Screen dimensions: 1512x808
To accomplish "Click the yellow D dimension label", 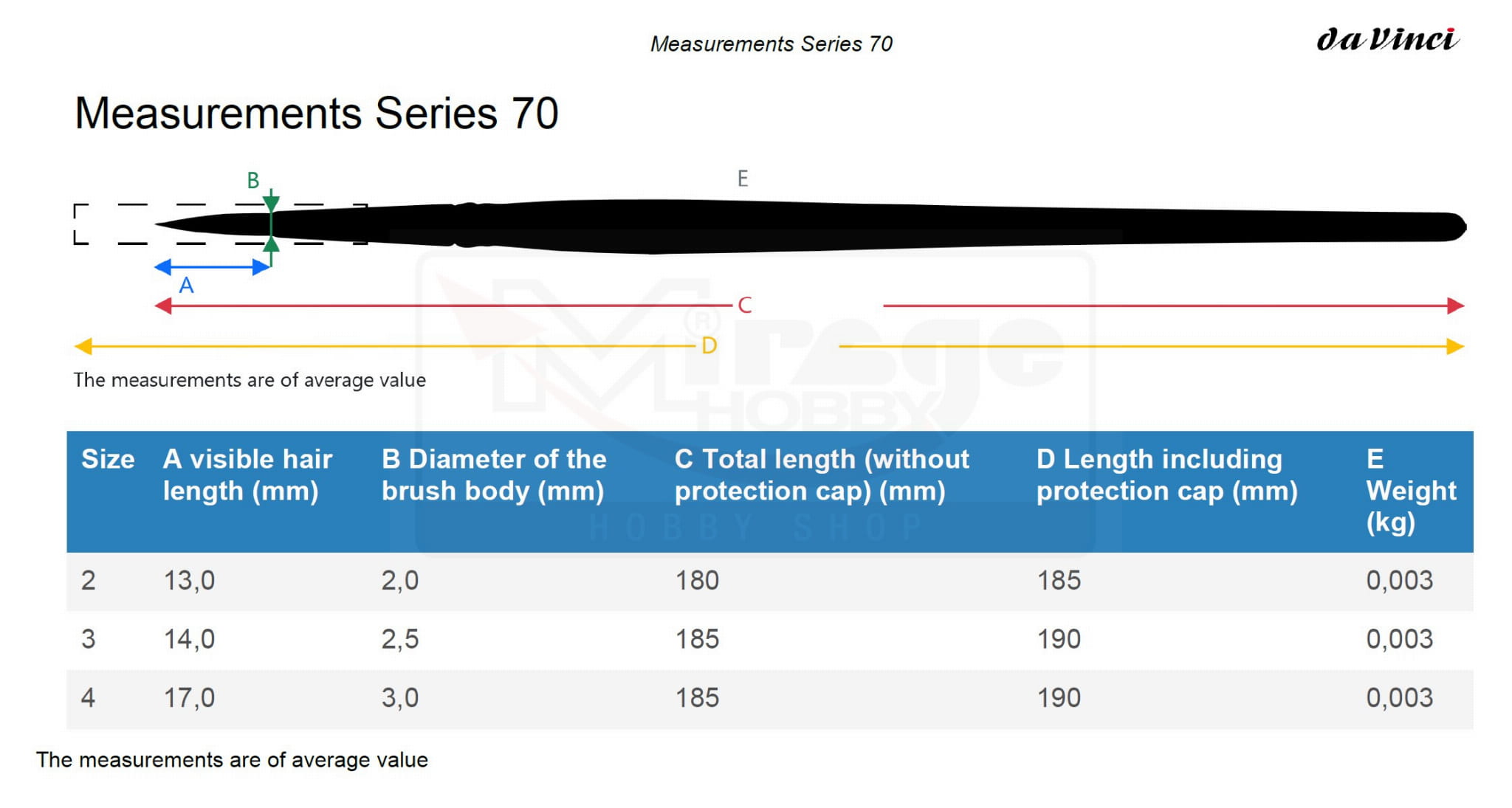I will click(x=709, y=345).
